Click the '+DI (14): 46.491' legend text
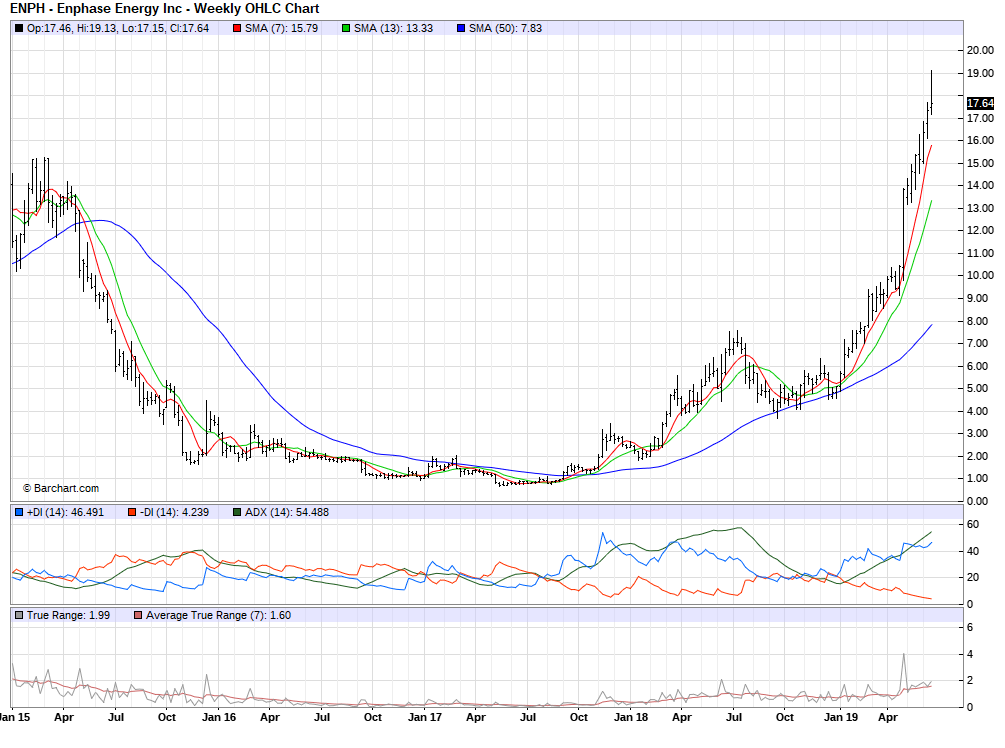 [x=65, y=512]
